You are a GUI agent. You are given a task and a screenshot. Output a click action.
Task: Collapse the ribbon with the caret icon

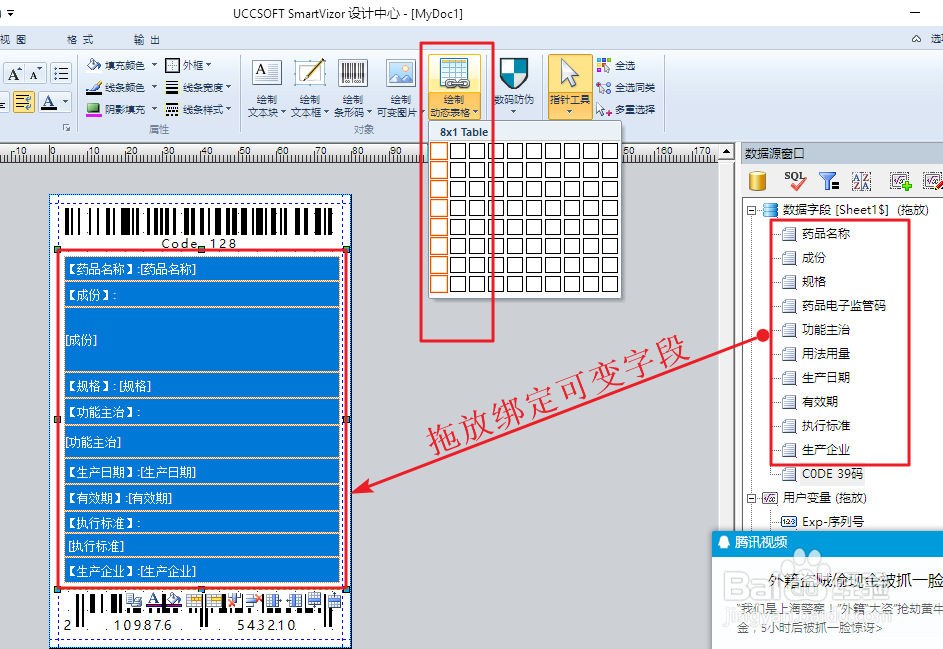pos(917,38)
